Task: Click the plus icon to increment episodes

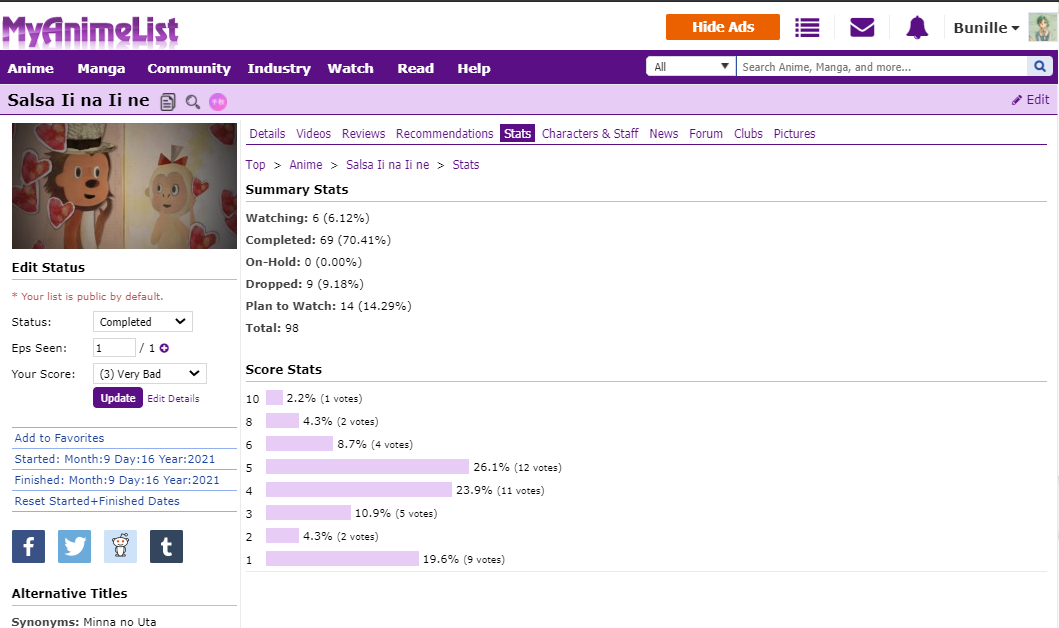Action: pos(164,348)
